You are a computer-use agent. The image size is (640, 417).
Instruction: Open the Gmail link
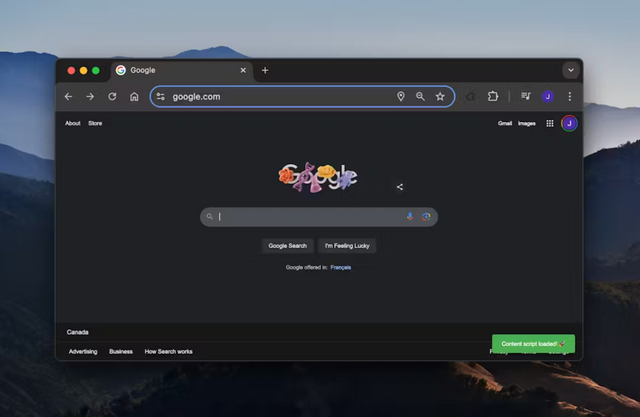(505, 123)
